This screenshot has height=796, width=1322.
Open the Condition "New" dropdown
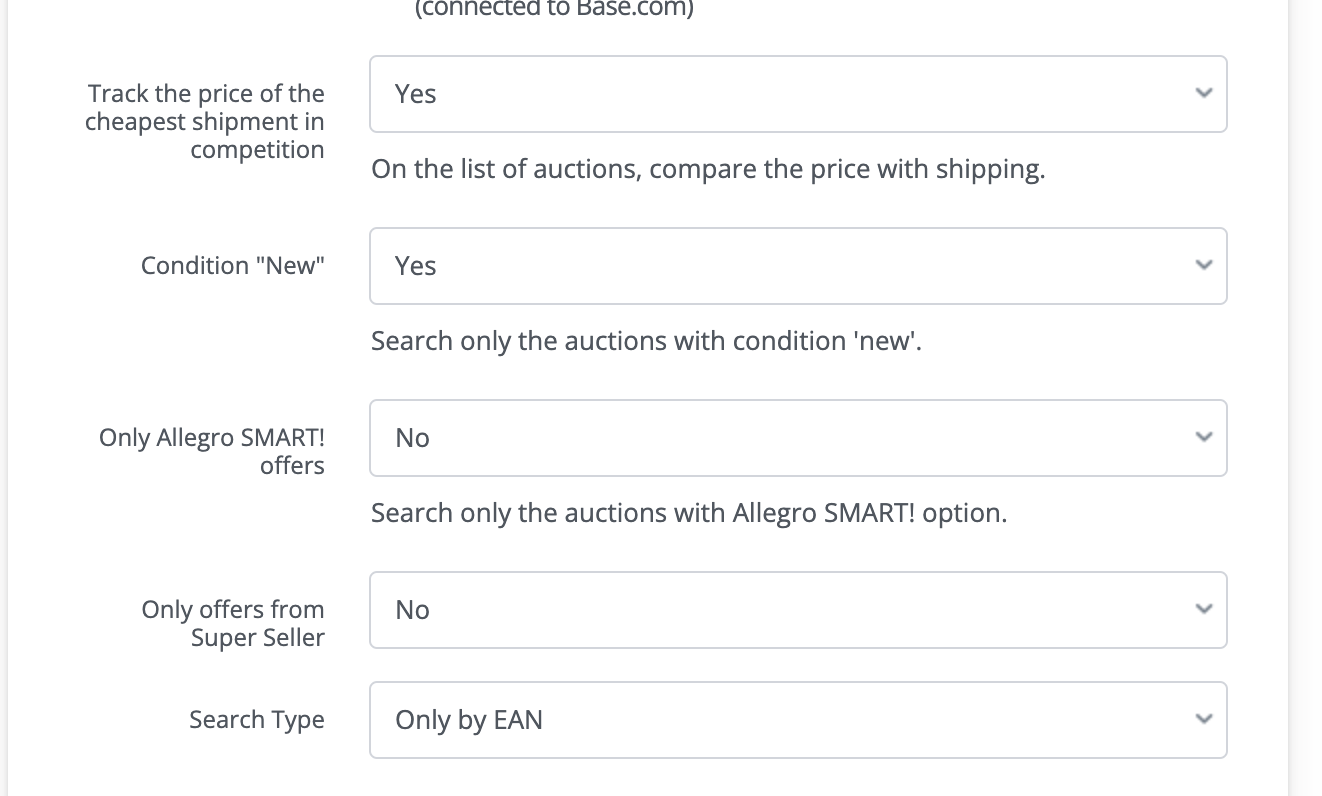click(797, 266)
